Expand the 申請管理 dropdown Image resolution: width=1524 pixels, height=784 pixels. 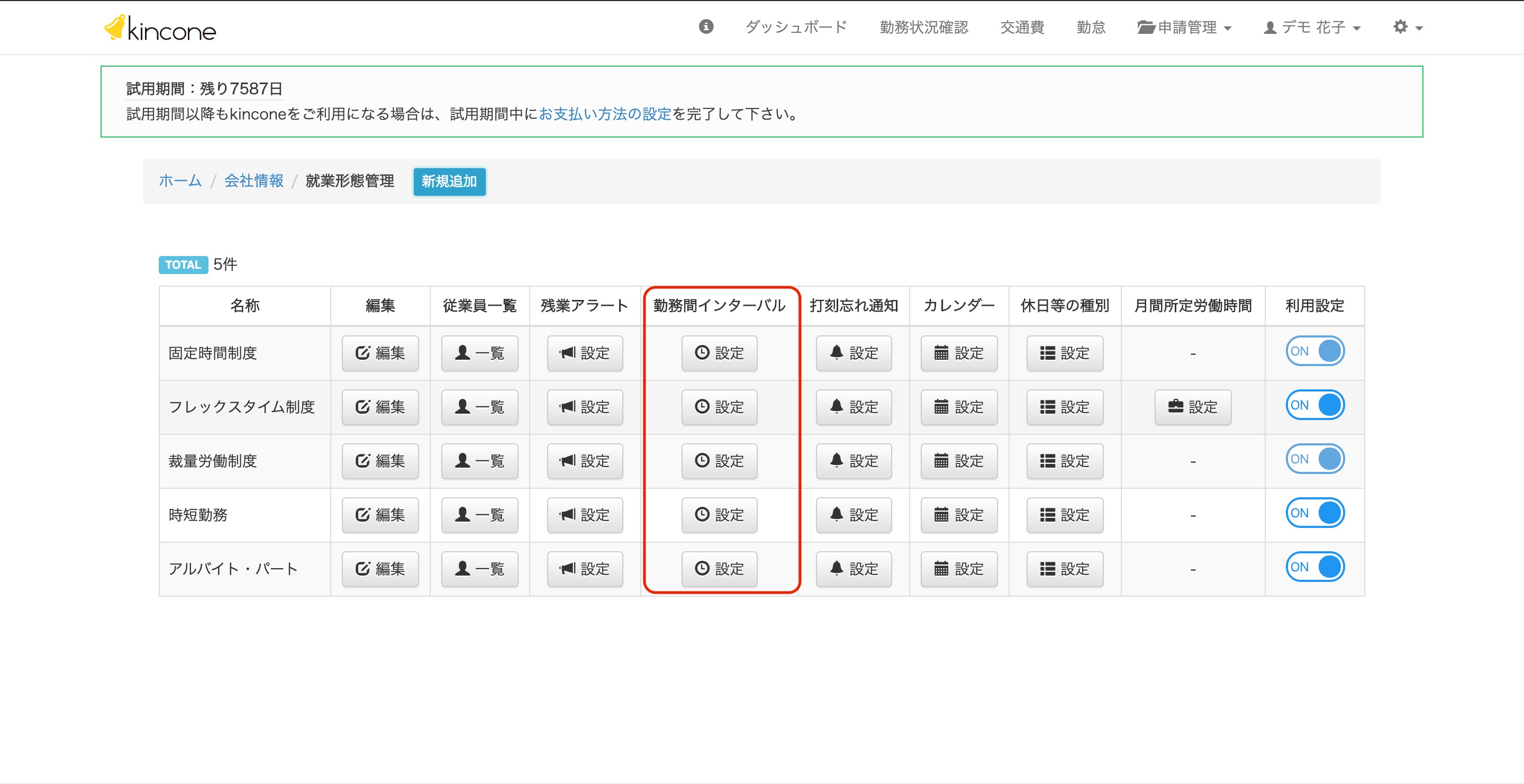point(1184,27)
